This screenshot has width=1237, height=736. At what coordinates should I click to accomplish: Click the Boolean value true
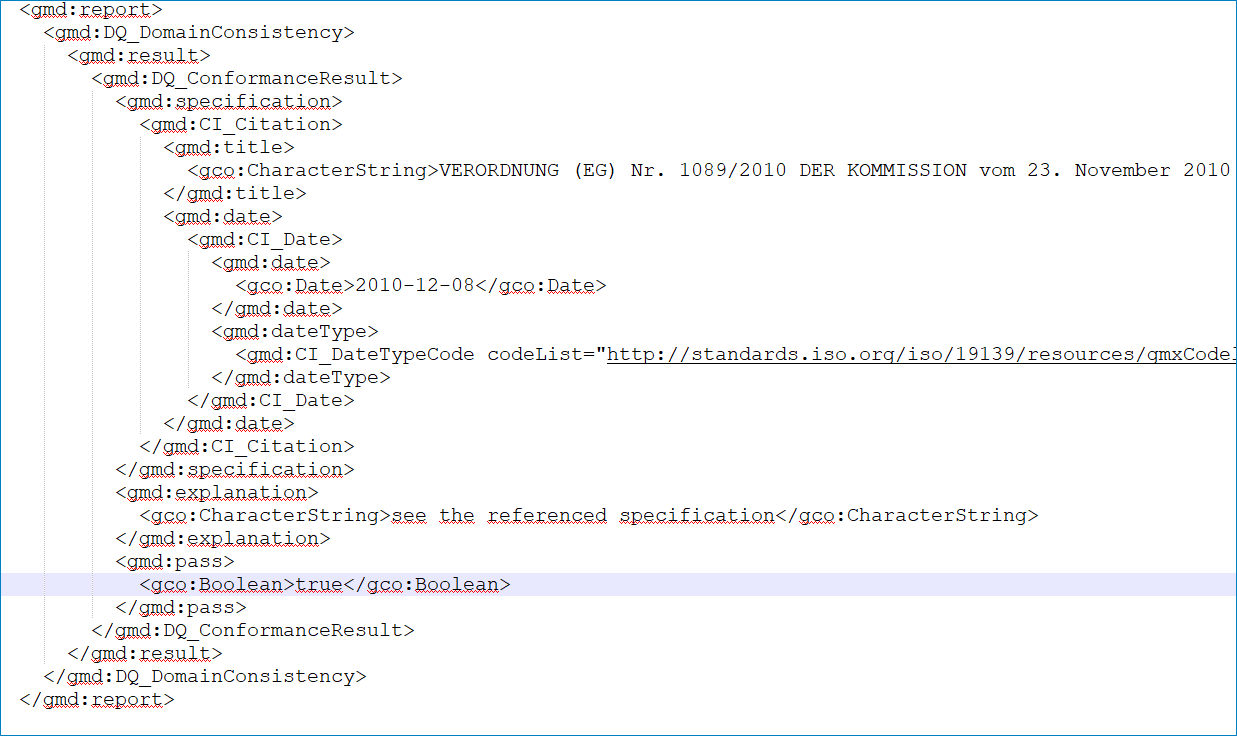pyautogui.click(x=319, y=584)
